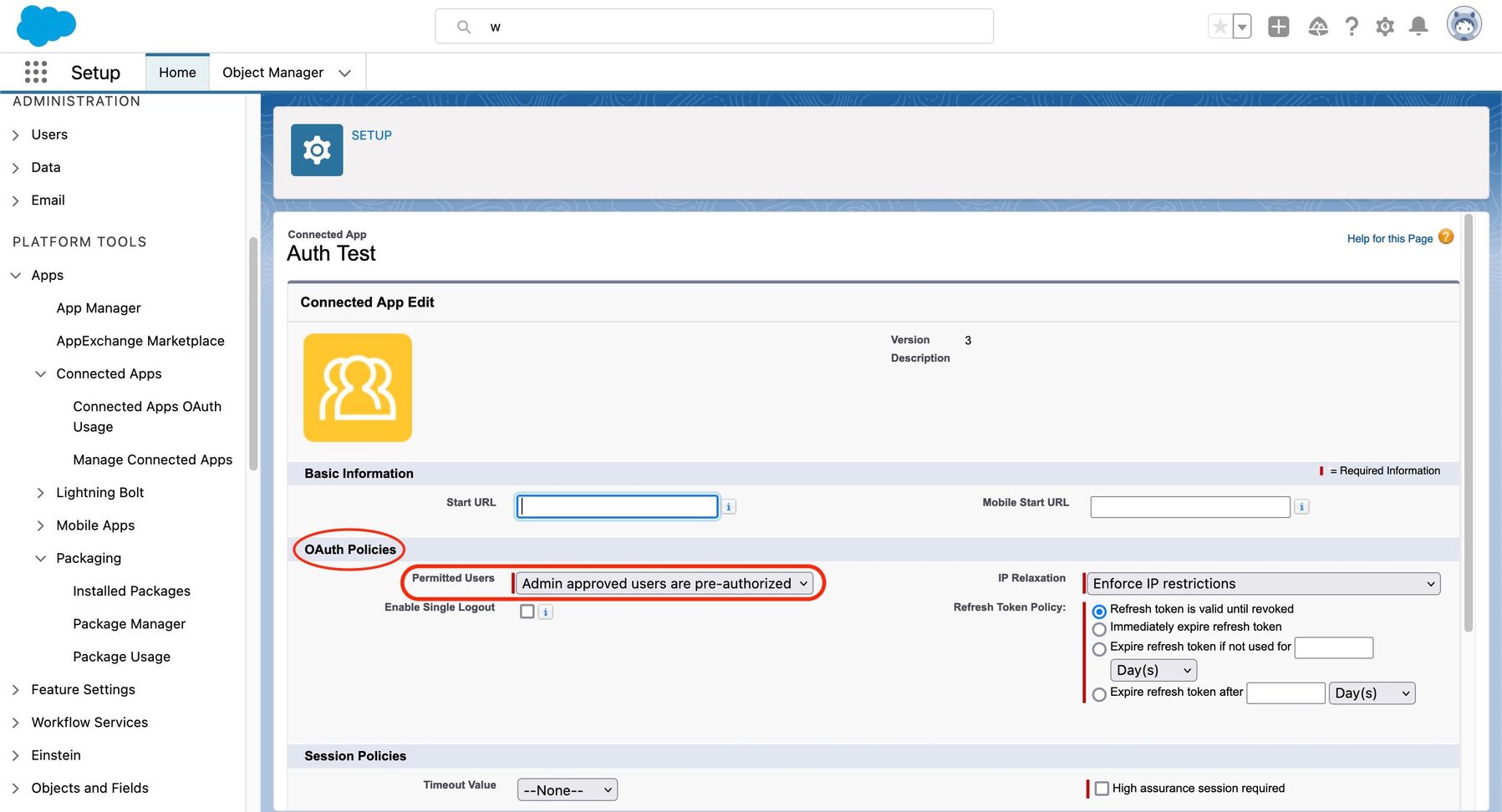Image resolution: width=1502 pixels, height=812 pixels.
Task: Click the Favorites star icon
Action: 1220,27
